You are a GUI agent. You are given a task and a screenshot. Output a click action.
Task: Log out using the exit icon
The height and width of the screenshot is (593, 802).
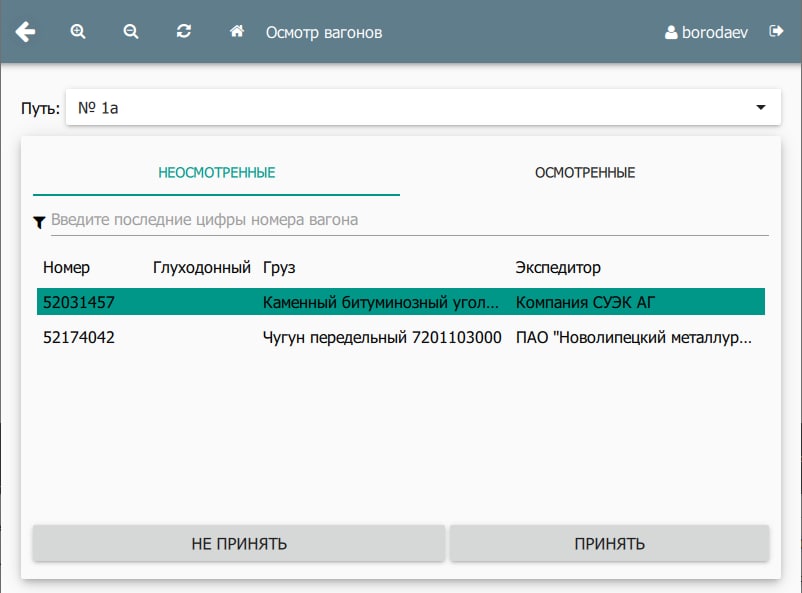coord(776,31)
